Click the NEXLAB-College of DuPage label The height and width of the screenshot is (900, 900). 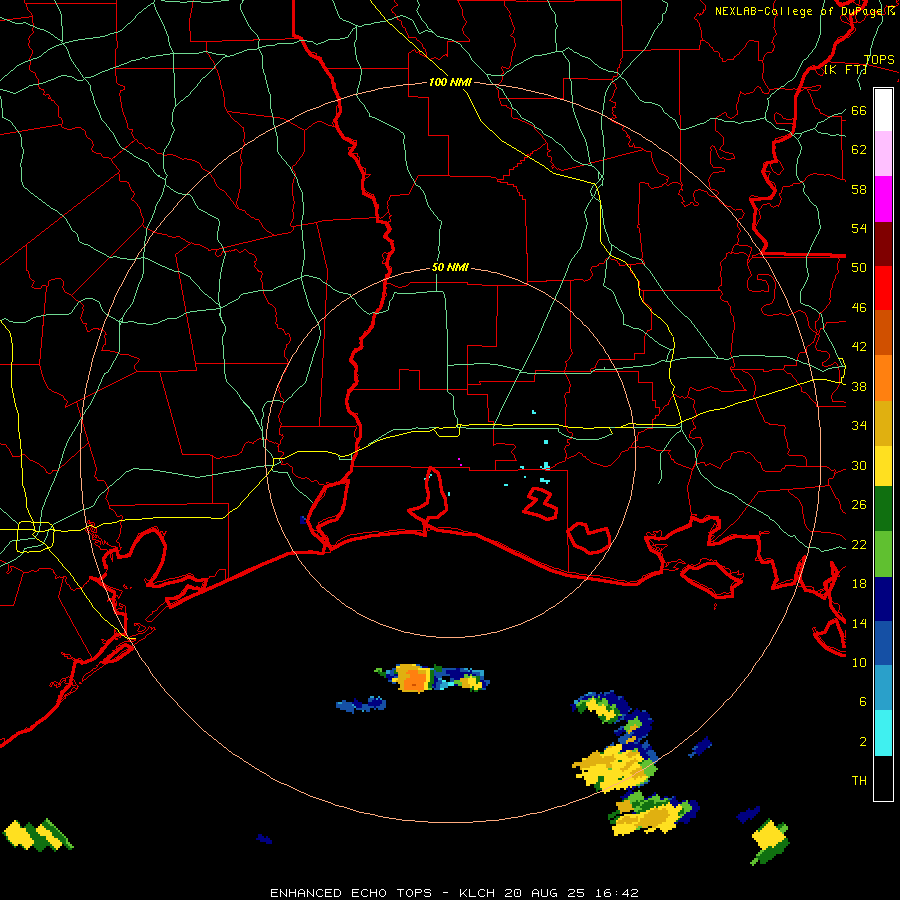[x=804, y=11]
